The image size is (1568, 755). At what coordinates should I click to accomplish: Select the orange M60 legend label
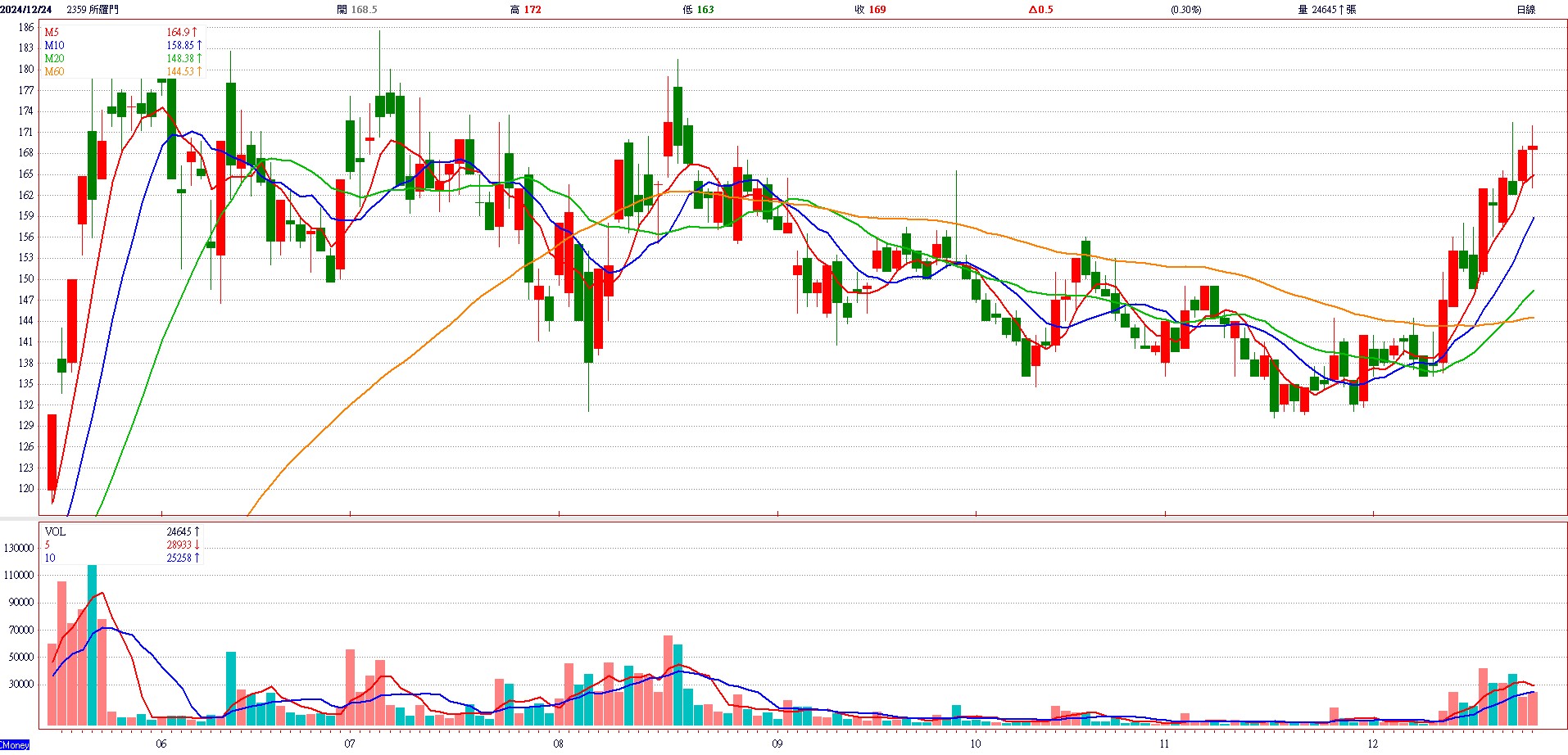coord(54,72)
